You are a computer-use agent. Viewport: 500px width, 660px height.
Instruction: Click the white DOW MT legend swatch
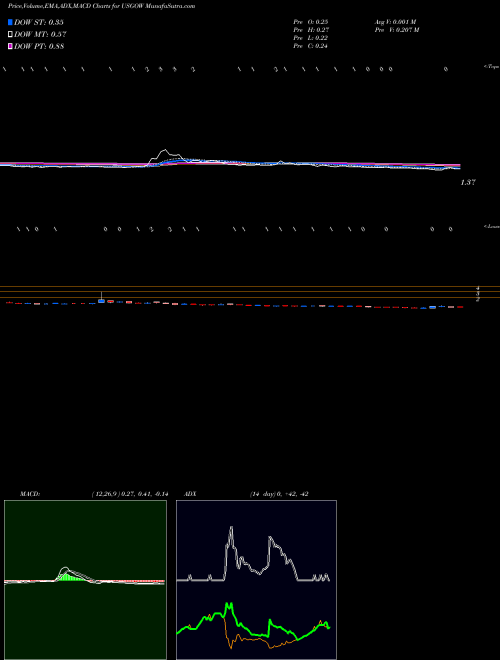point(10,35)
